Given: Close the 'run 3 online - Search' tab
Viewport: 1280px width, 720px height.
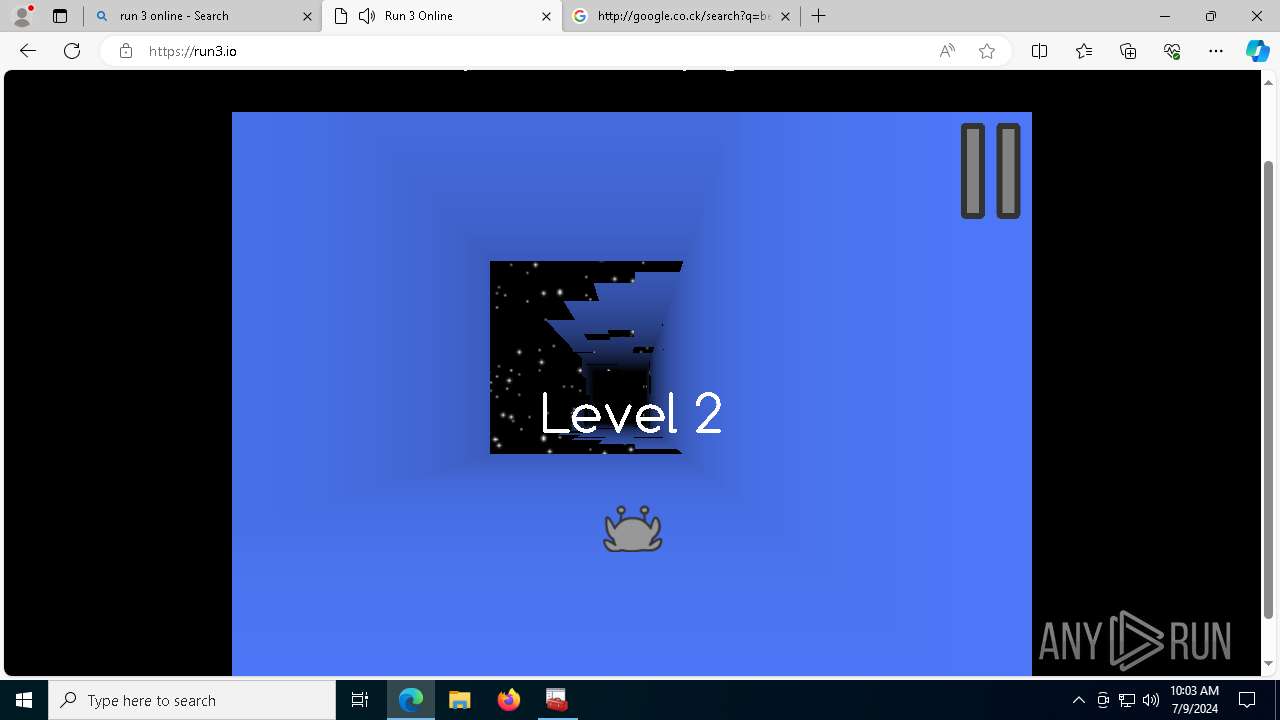Looking at the screenshot, I should pyautogui.click(x=307, y=16).
